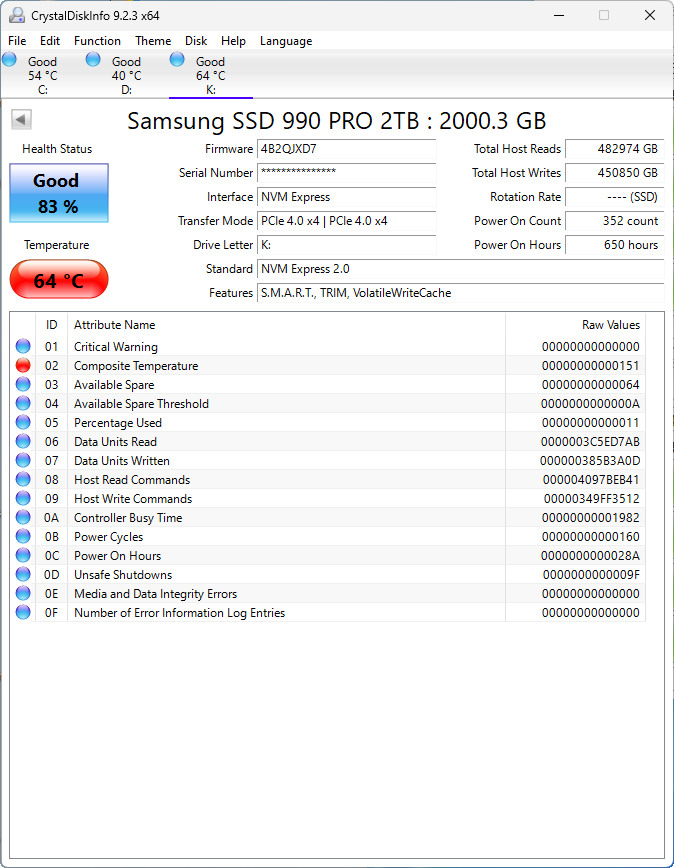Click the status orb for Power Cycles
The image size is (674, 868).
[x=23, y=536]
